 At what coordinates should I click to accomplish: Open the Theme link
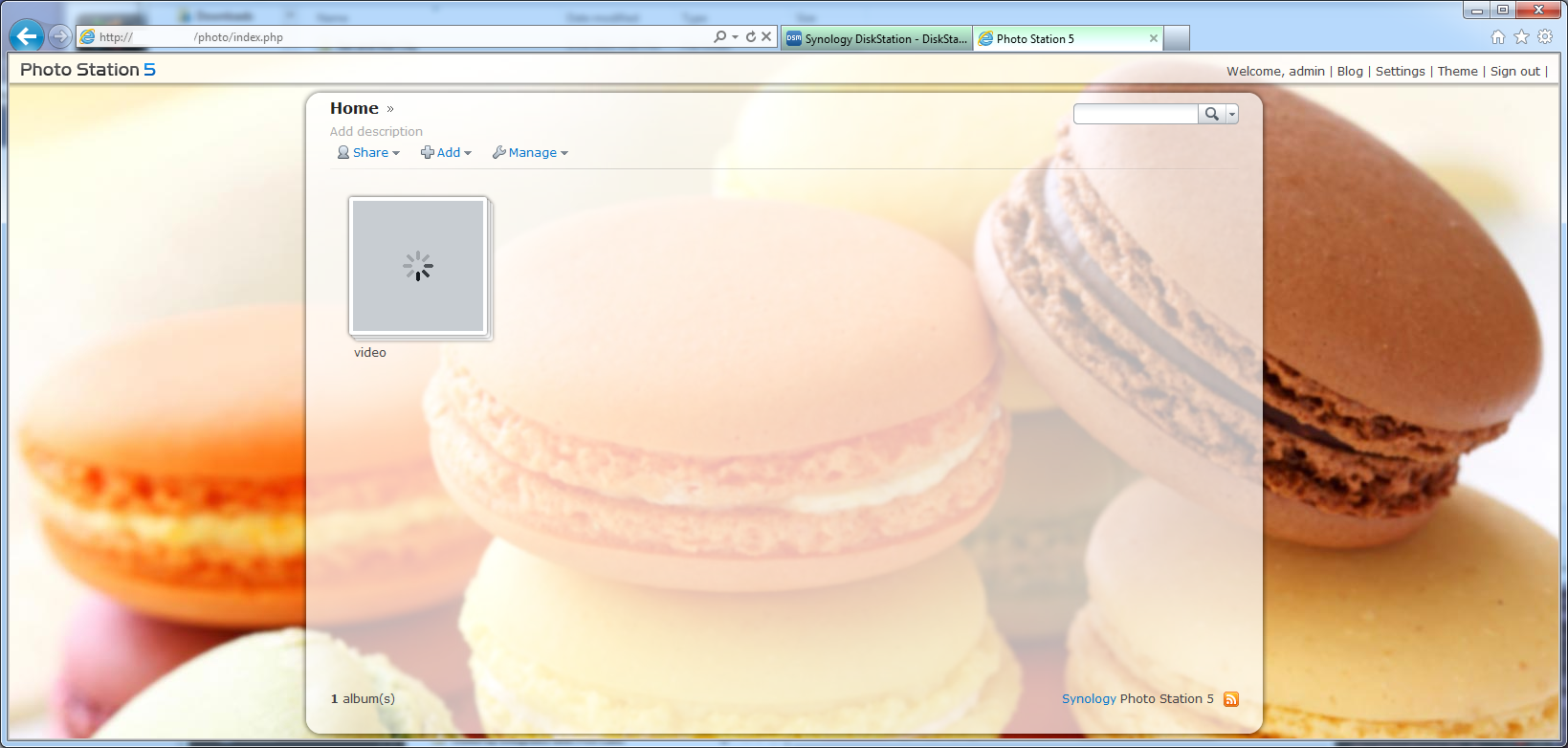[1457, 72]
